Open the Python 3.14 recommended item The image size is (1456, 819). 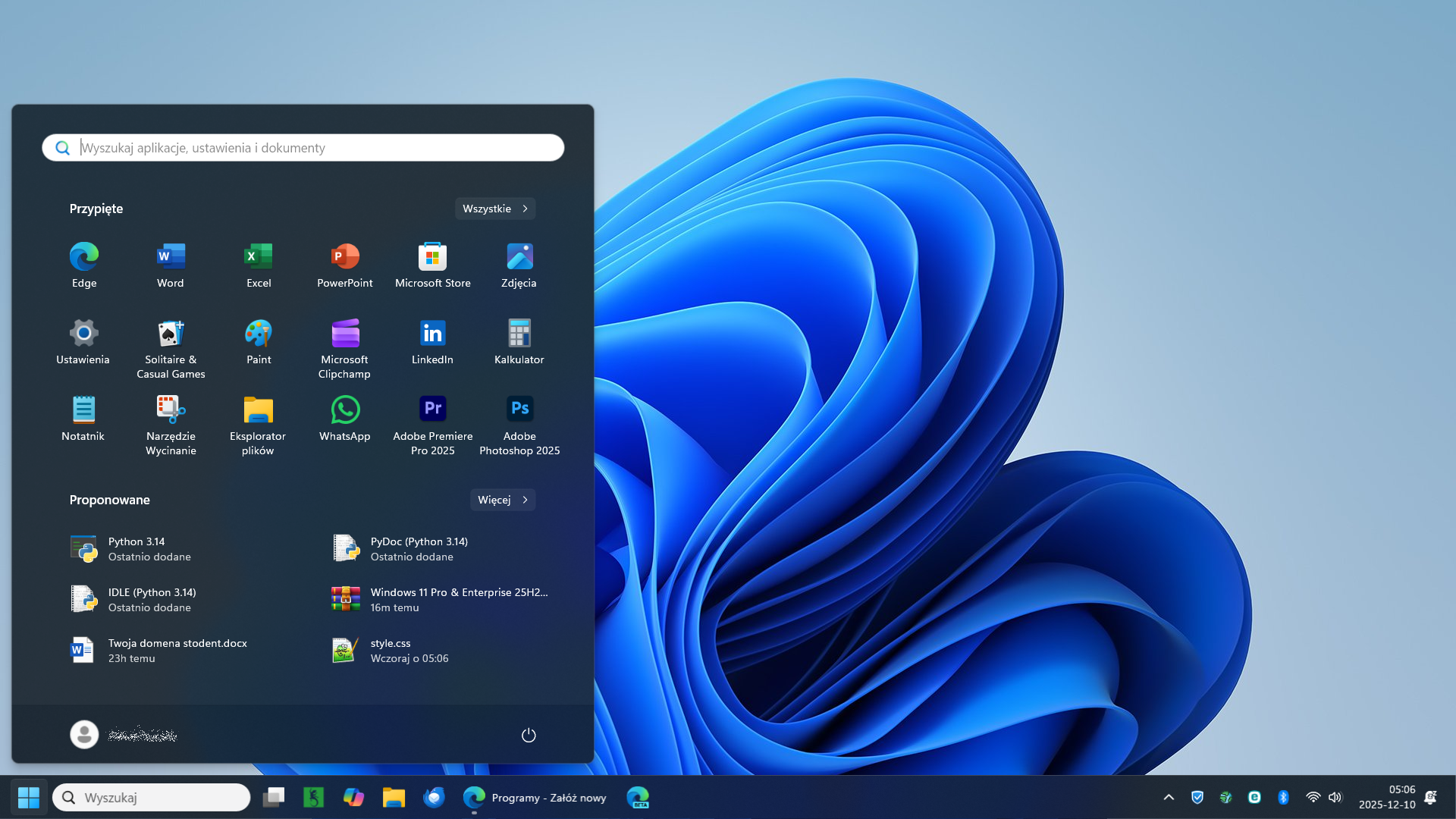pyautogui.click(x=136, y=548)
